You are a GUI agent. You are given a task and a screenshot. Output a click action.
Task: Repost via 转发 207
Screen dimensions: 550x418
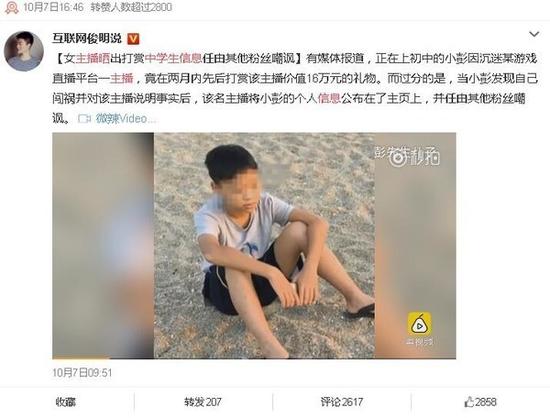pos(203,402)
